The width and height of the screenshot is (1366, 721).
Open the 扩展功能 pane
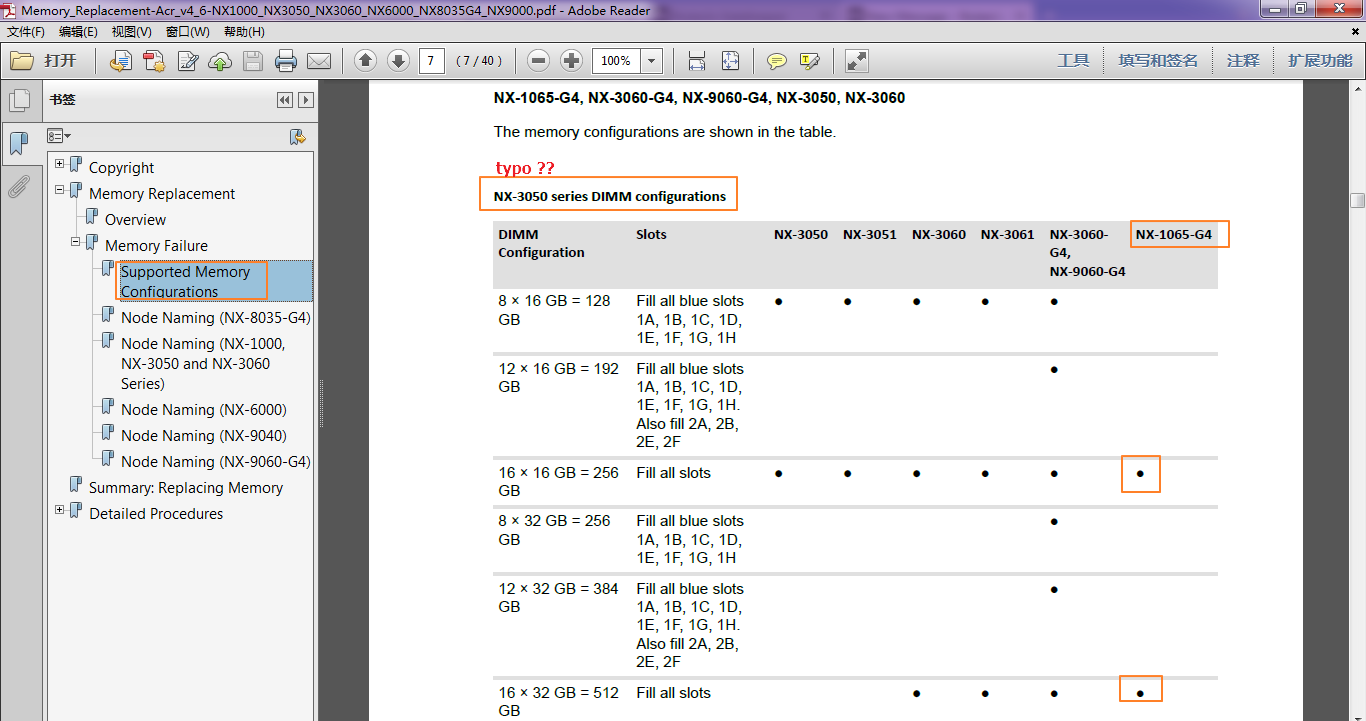[x=1320, y=61]
